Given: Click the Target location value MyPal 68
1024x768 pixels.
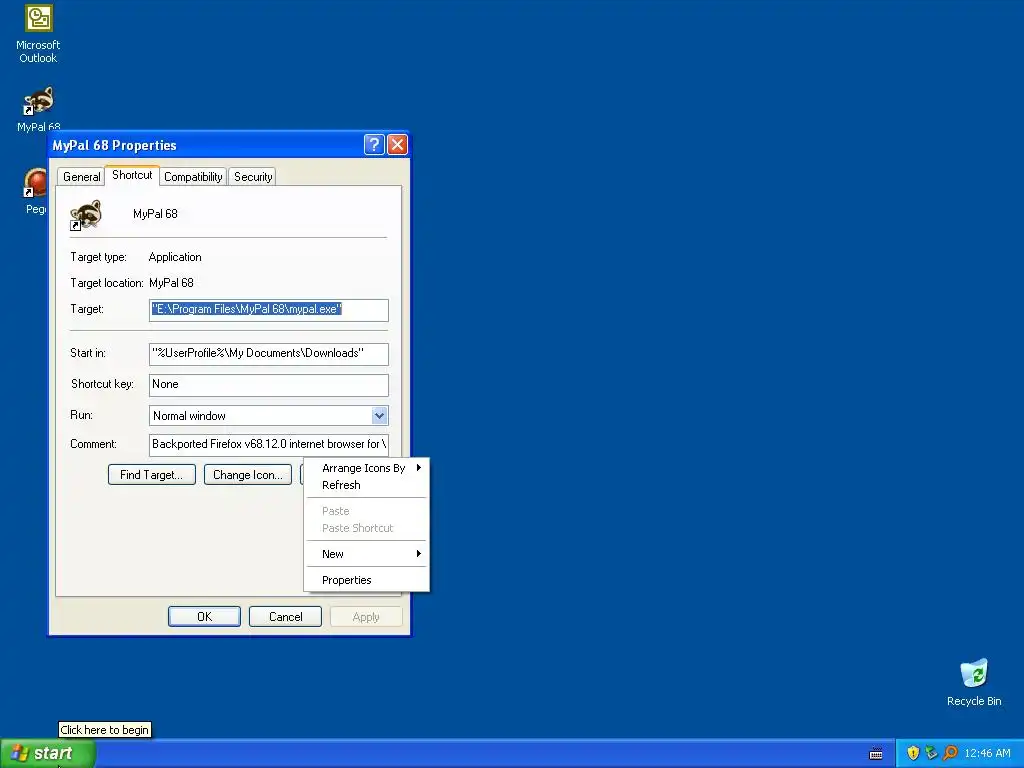Looking at the screenshot, I should pyautogui.click(x=171, y=283).
